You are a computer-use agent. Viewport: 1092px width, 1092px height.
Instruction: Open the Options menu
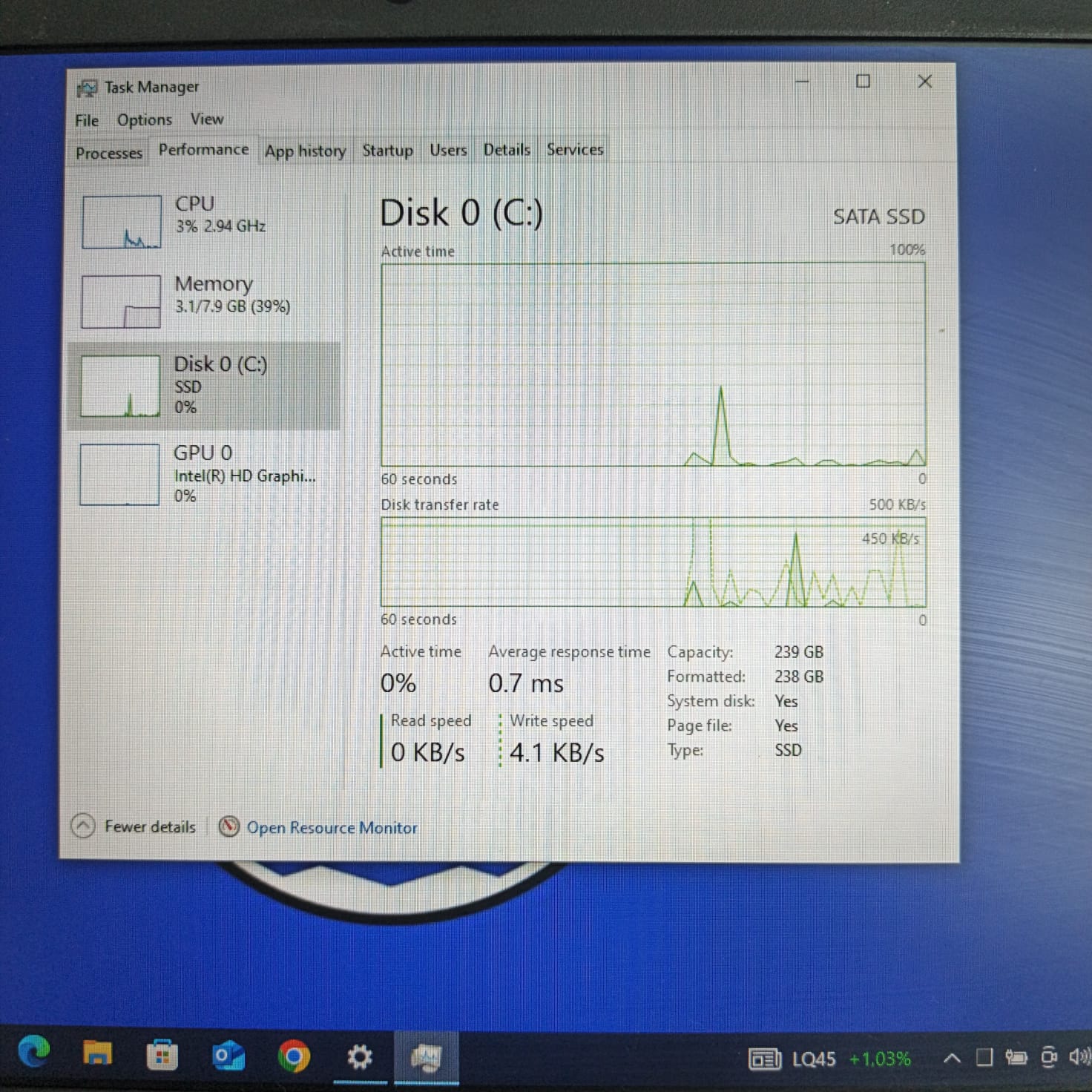144,119
